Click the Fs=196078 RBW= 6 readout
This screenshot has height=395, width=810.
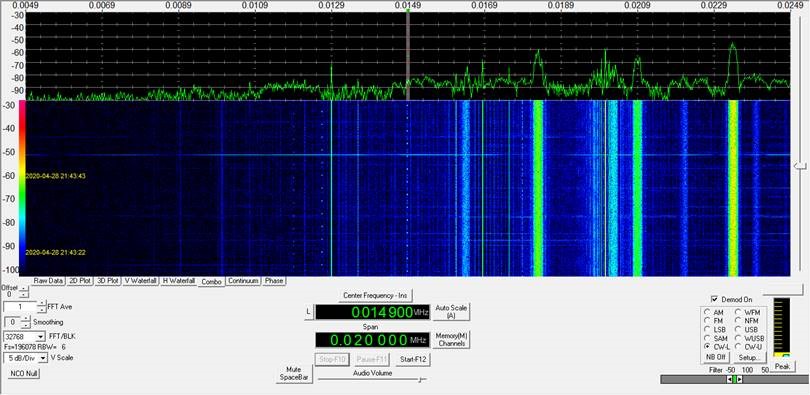35,347
